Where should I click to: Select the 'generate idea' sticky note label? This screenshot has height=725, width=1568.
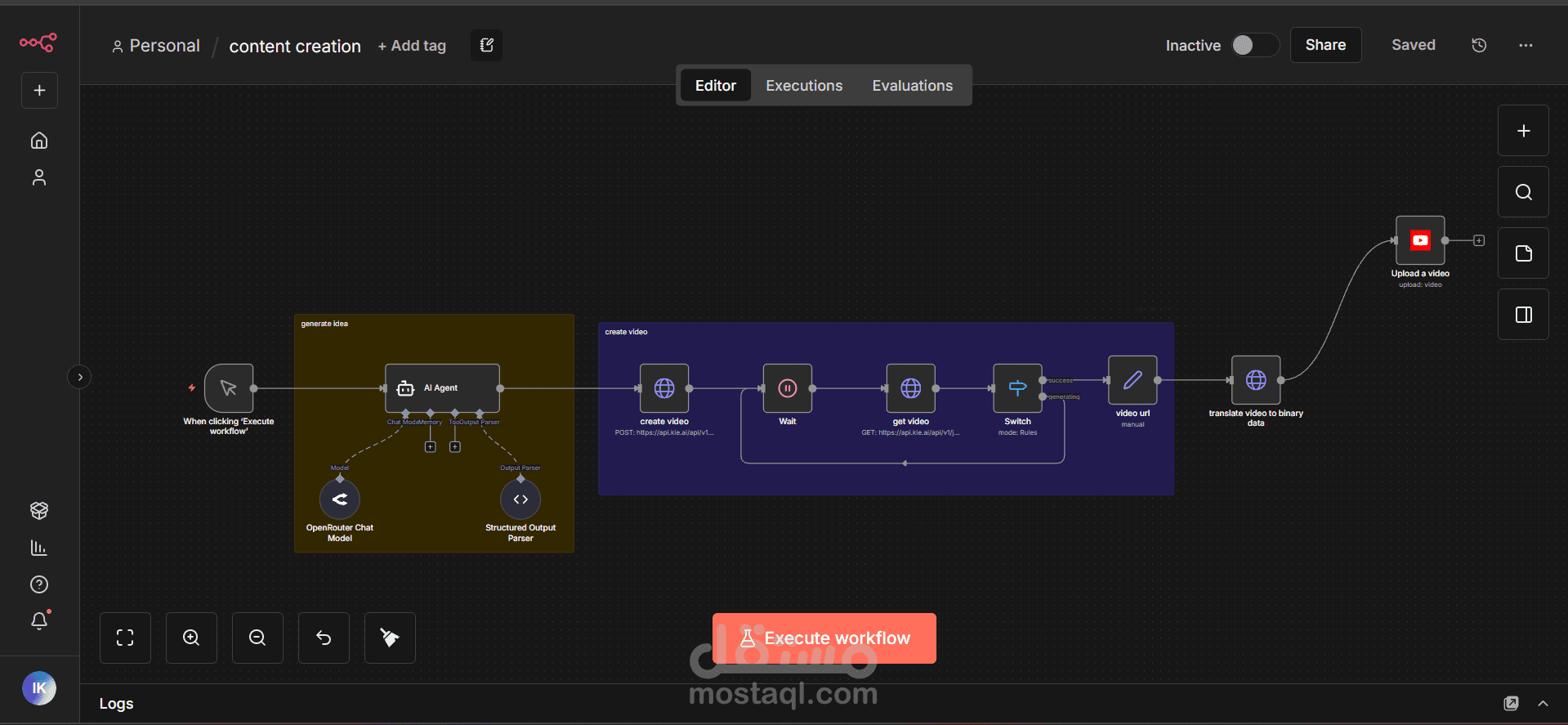(x=324, y=324)
